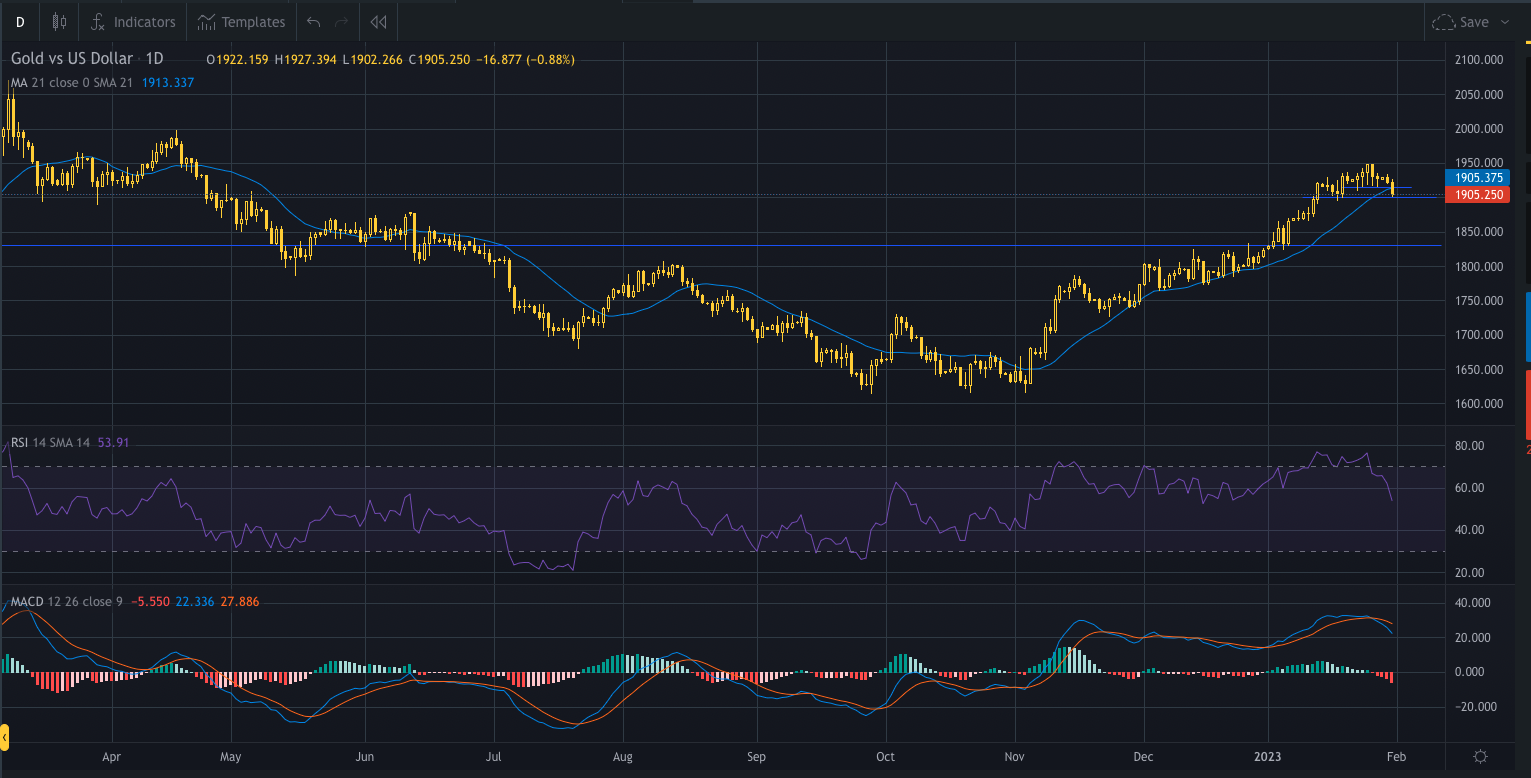Click the double-arrow rewind icon
Screen dimensions: 1531x778
tap(378, 21)
